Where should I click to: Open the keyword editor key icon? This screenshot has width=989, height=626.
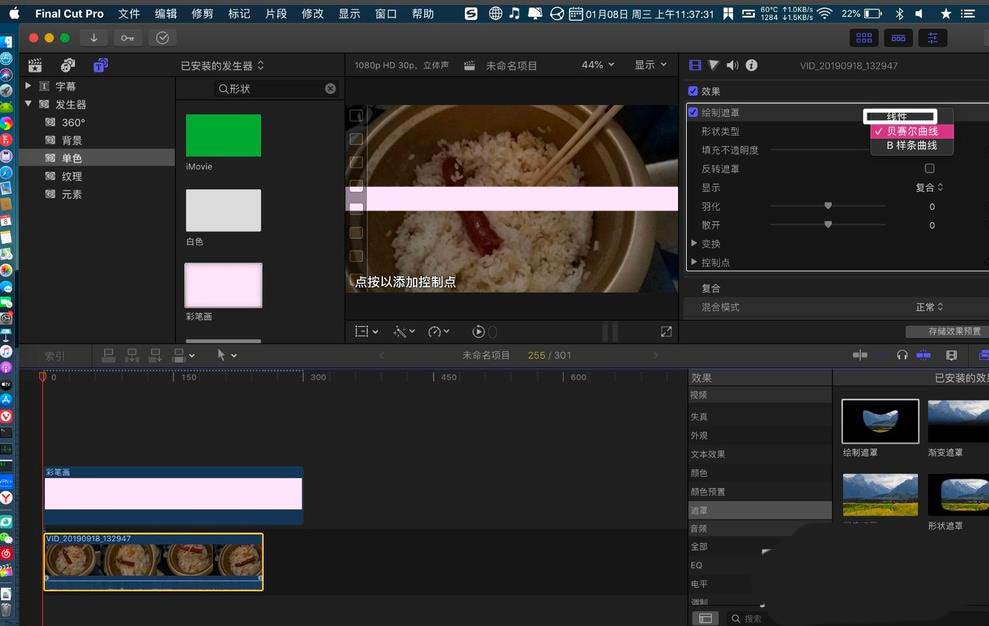(x=127, y=38)
